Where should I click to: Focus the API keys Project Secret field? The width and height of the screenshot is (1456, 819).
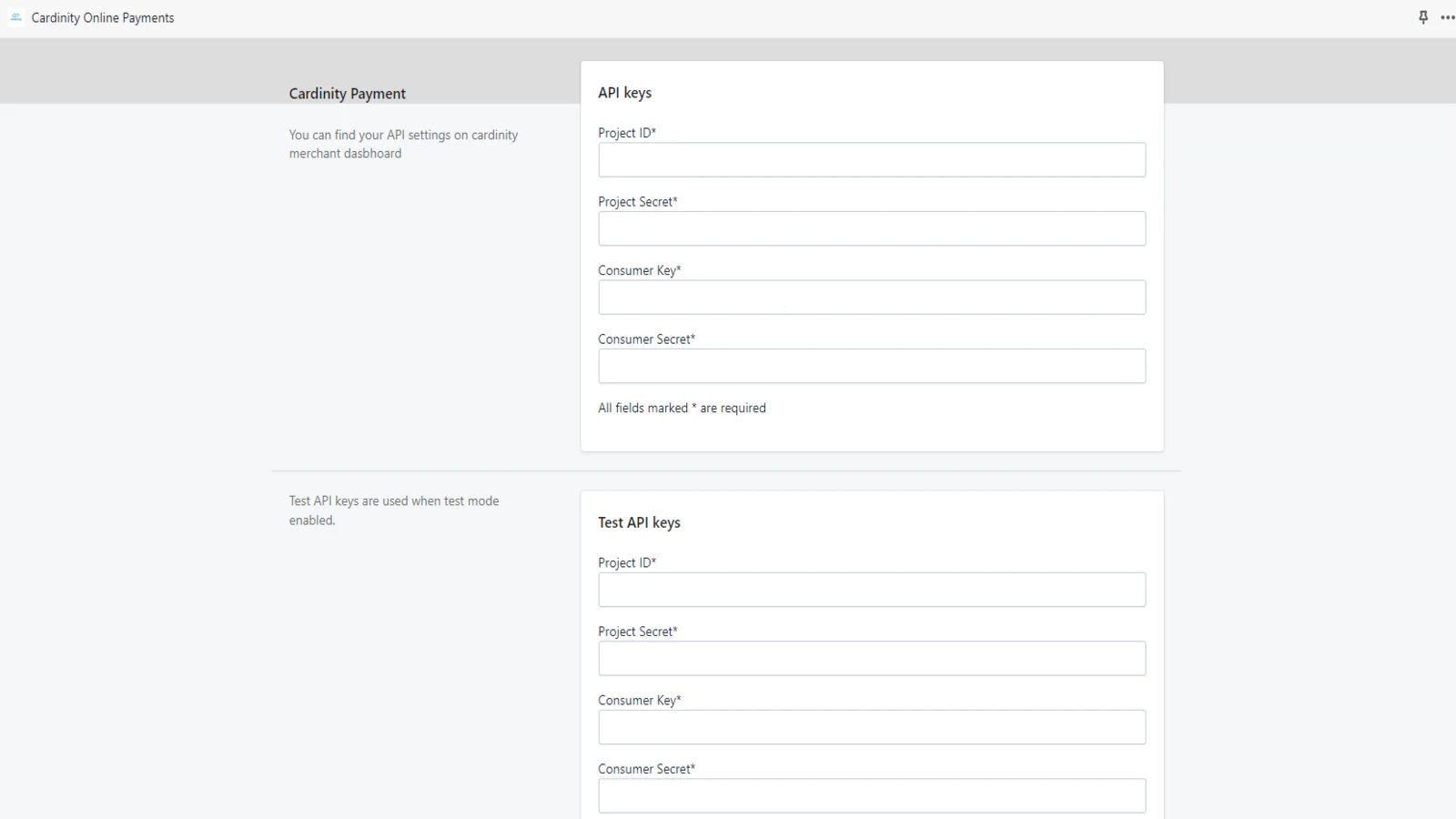[872, 228]
